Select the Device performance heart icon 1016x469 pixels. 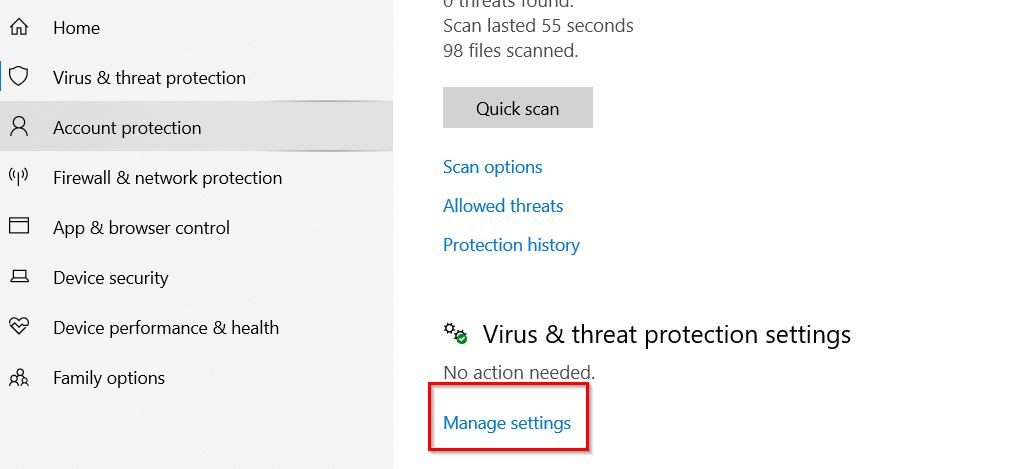click(x=19, y=326)
